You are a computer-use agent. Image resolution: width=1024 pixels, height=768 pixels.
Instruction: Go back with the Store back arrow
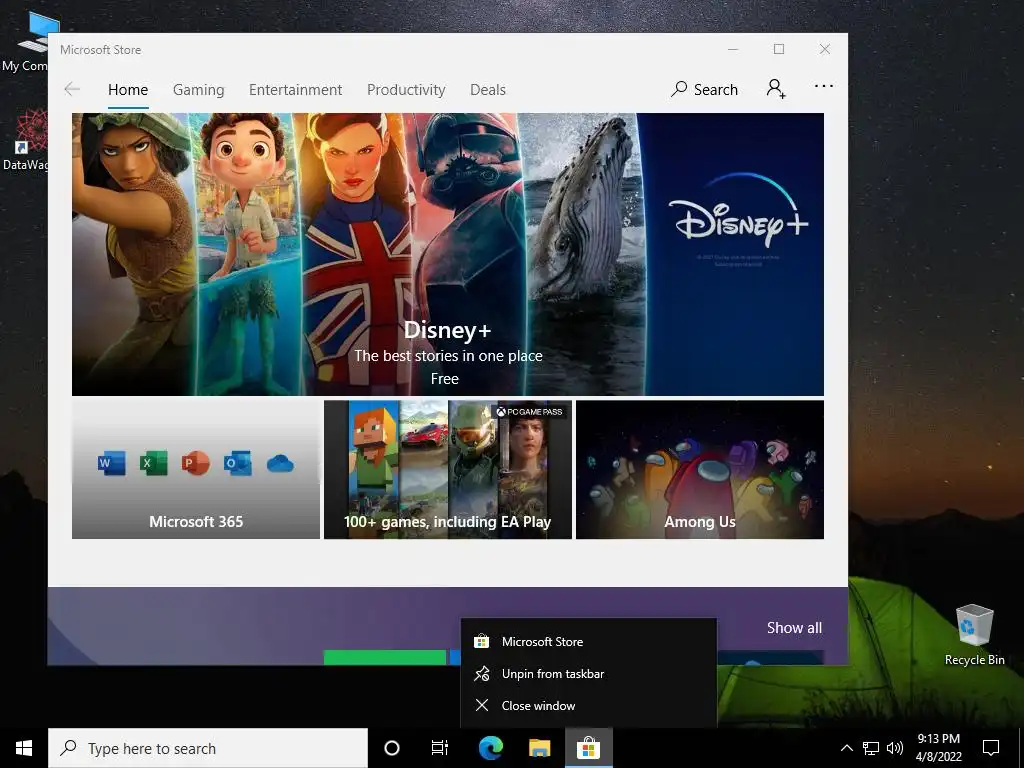coord(72,89)
